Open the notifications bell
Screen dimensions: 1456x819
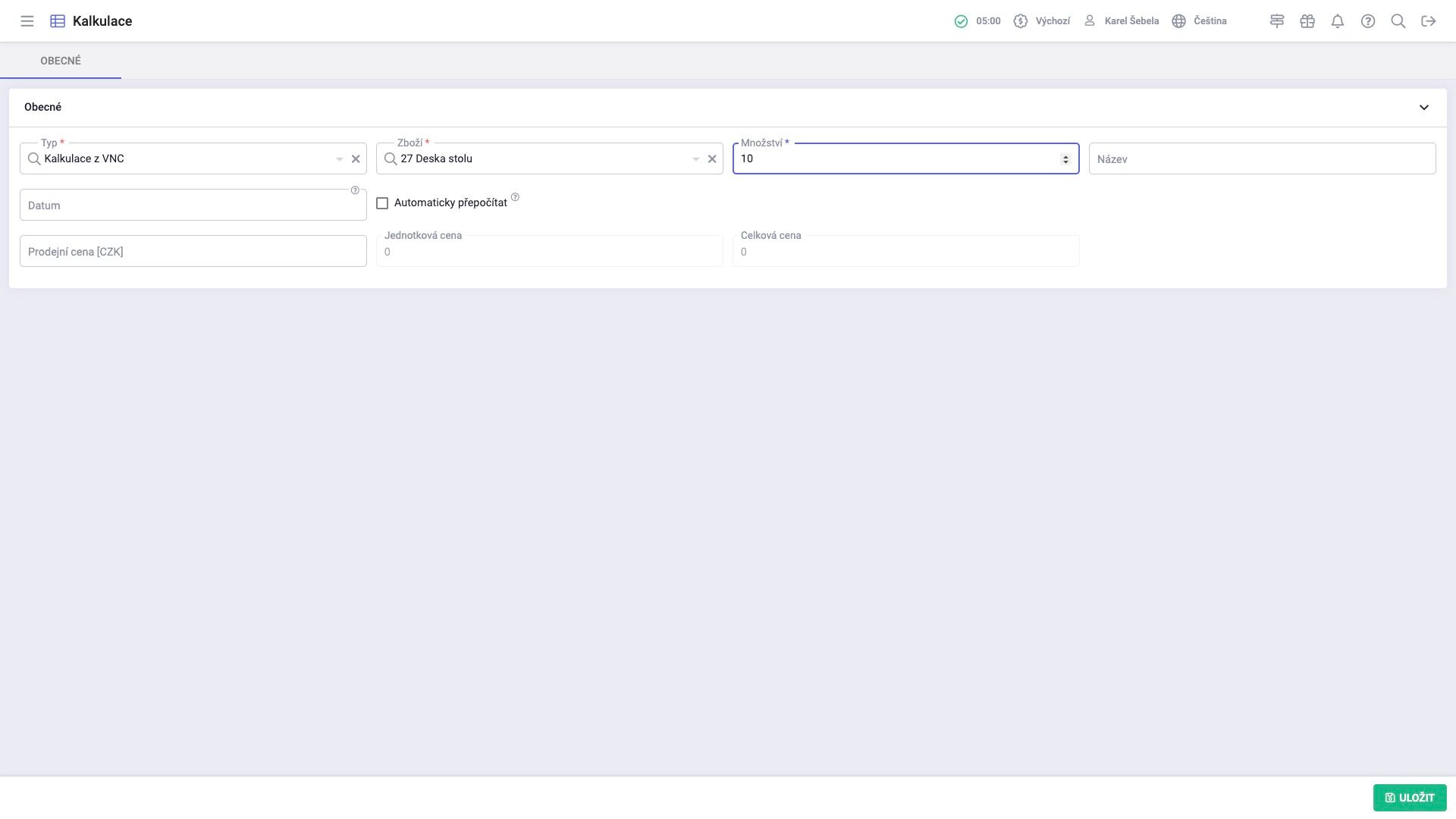pyautogui.click(x=1338, y=21)
